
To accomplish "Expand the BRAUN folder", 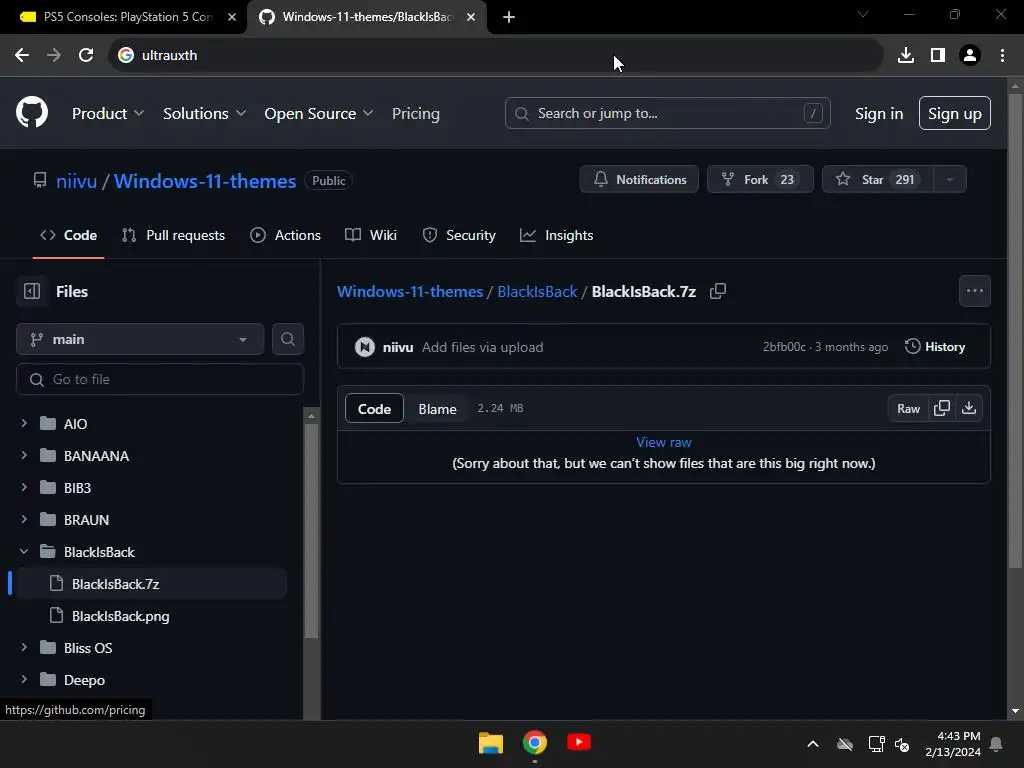I will (24, 519).
